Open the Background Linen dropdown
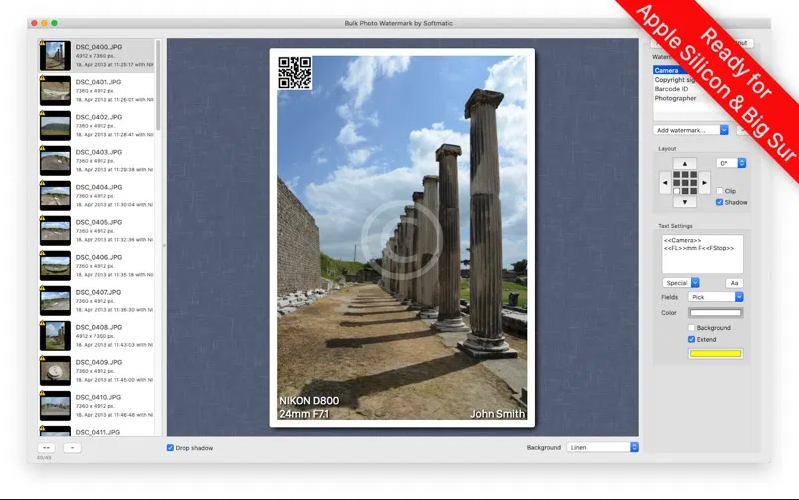 (x=602, y=448)
